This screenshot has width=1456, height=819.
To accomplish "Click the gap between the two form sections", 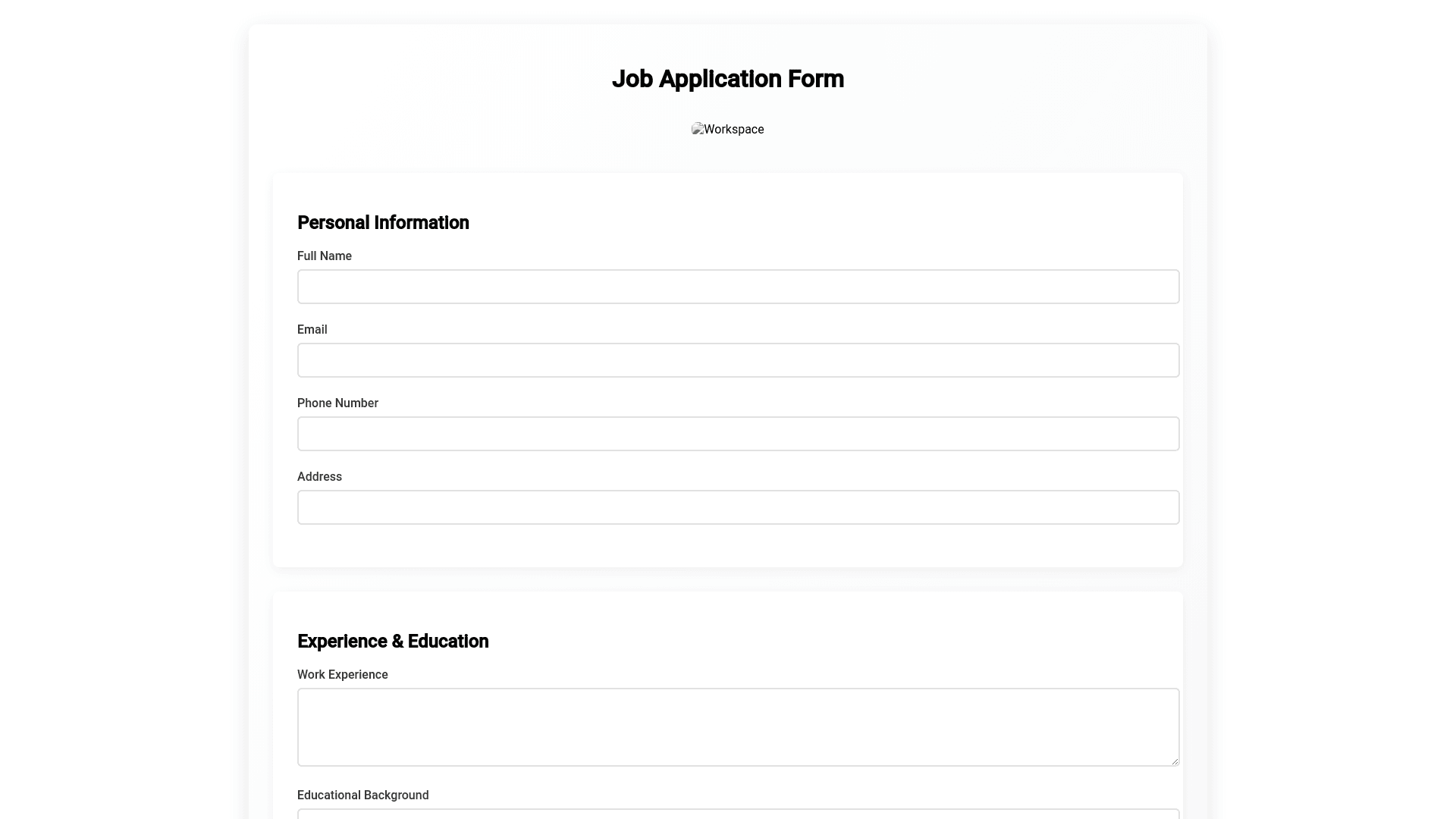I will (x=727, y=579).
